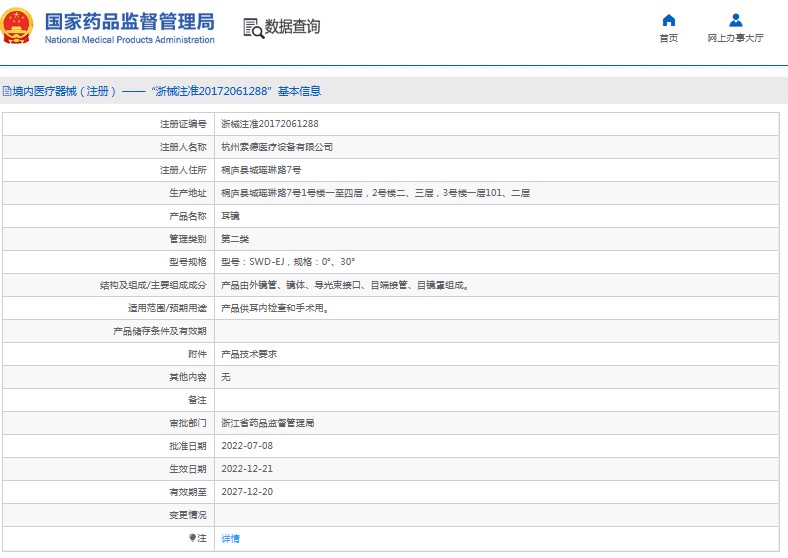The height and width of the screenshot is (558, 788).
Task: Open the 详情 link
Action: (x=230, y=538)
